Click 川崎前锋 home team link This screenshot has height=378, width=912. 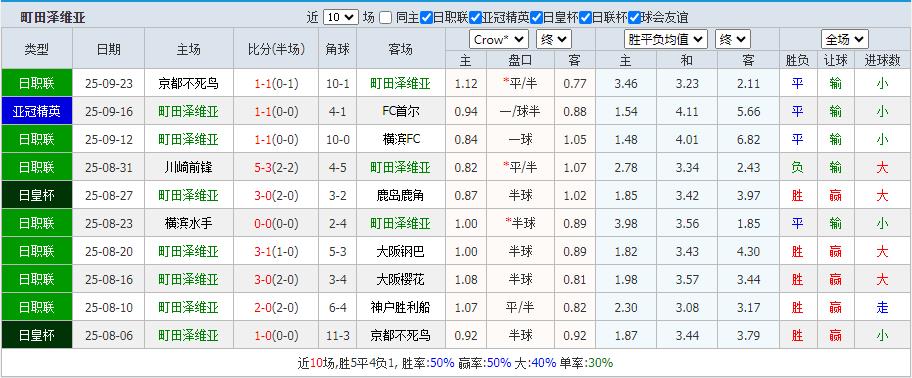pyautogui.click(x=188, y=167)
